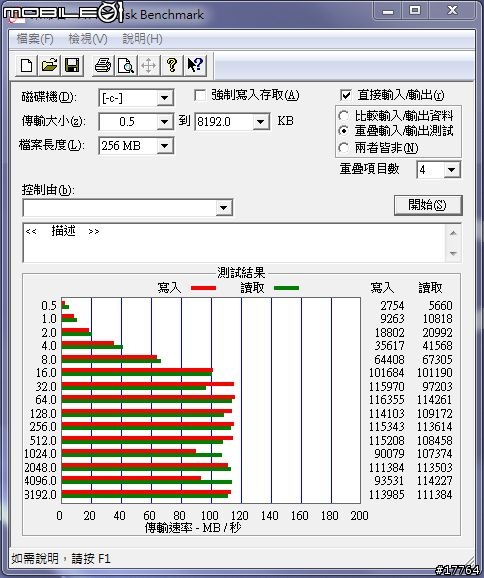Click write value 90079 for 1024.0 row
The width and height of the screenshot is (484, 578).
(389, 454)
